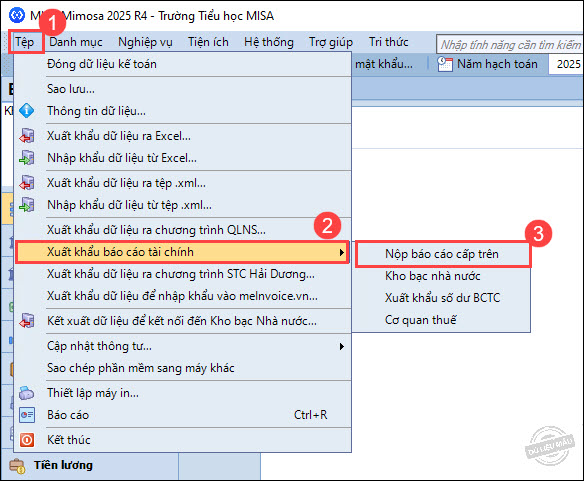
Task: Choose Kho bạc nhà nước submenu entry
Action: click(432, 276)
